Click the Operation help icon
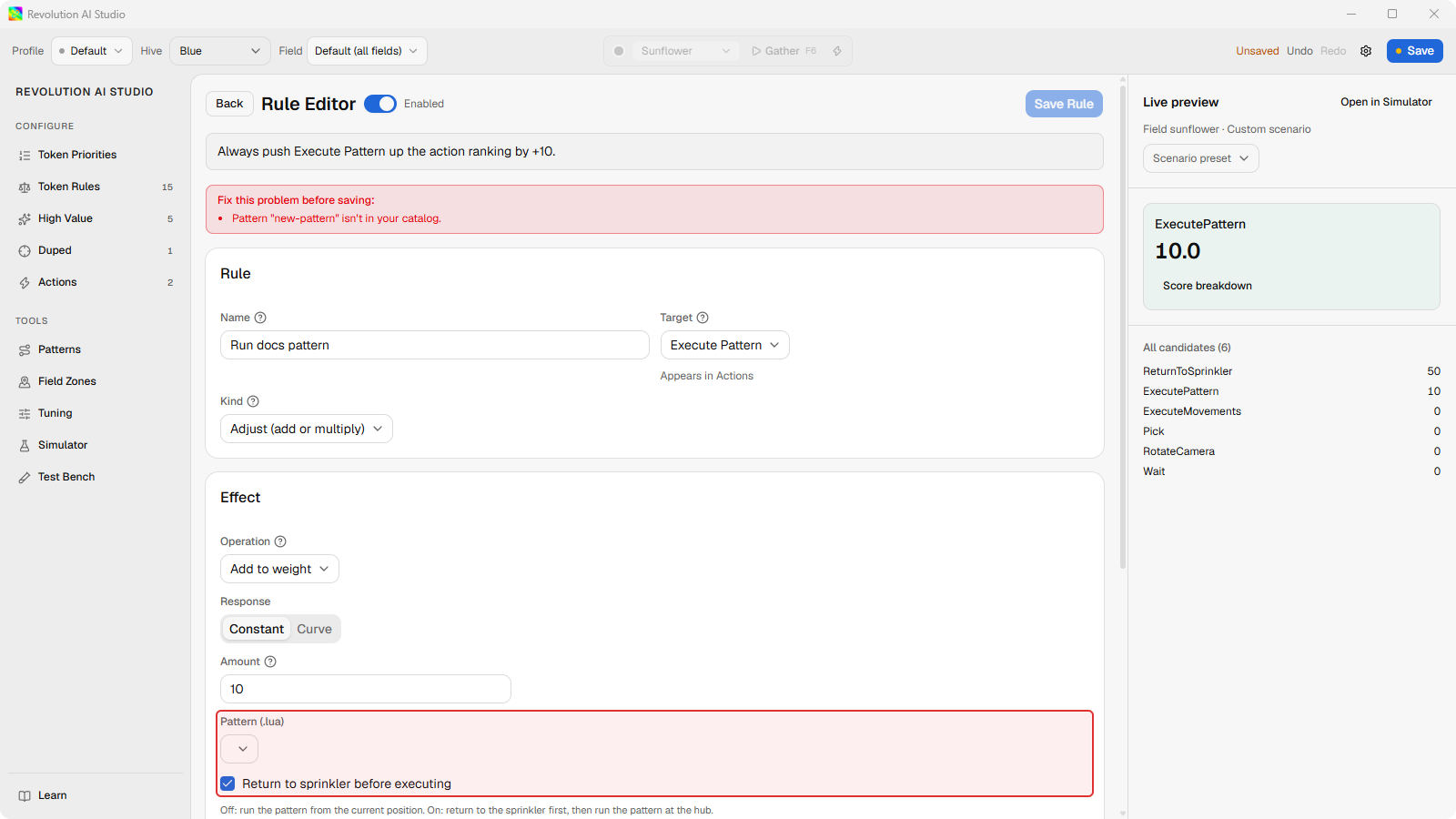This screenshot has width=1456, height=819. (280, 541)
